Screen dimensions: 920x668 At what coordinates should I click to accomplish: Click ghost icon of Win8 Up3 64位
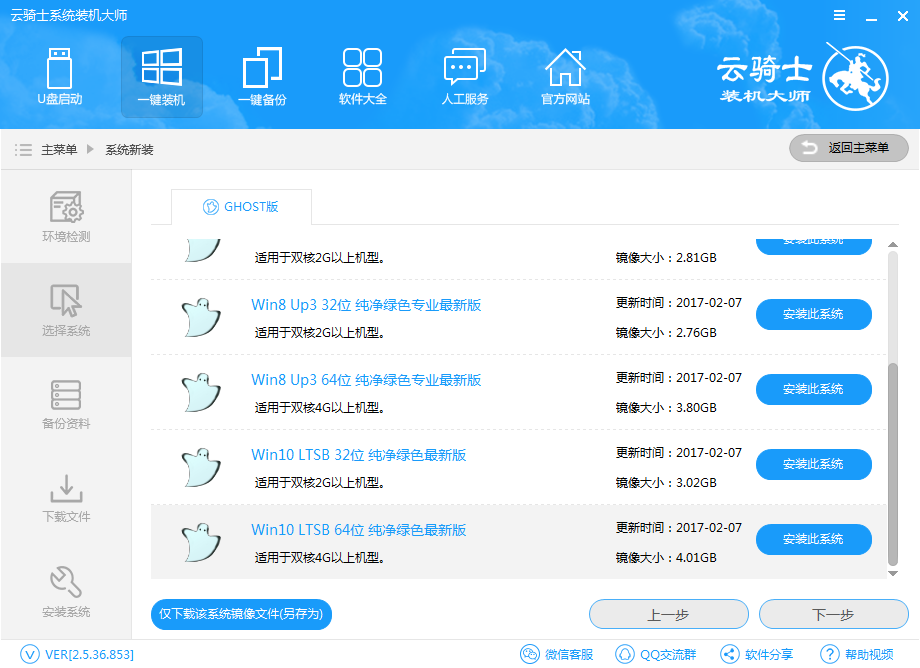(201, 392)
